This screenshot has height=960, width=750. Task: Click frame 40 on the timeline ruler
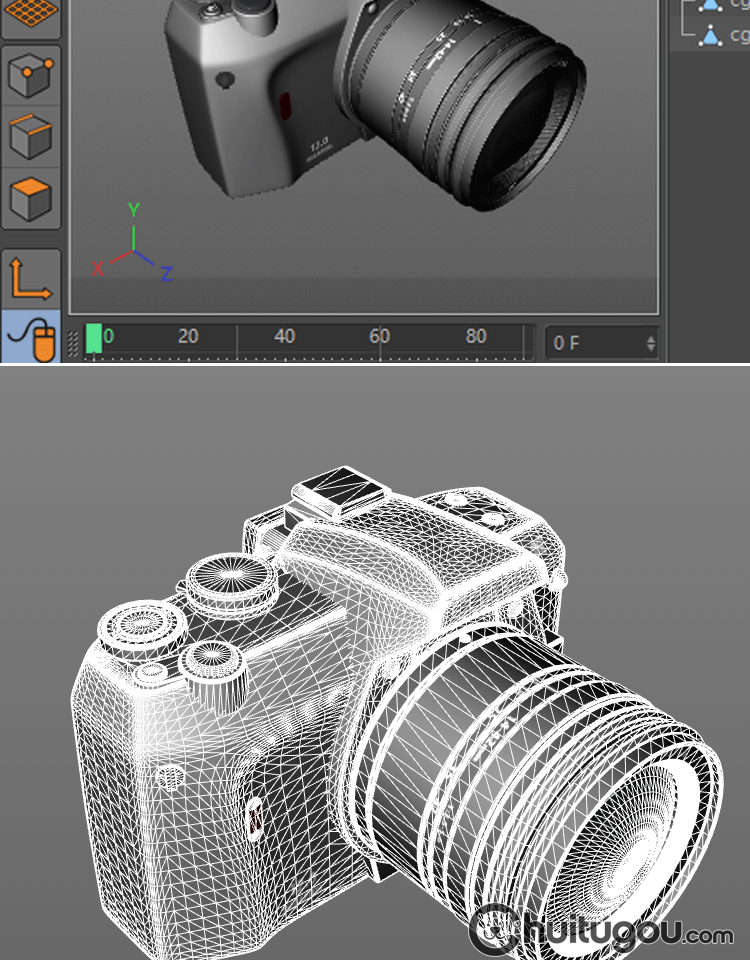coord(284,336)
